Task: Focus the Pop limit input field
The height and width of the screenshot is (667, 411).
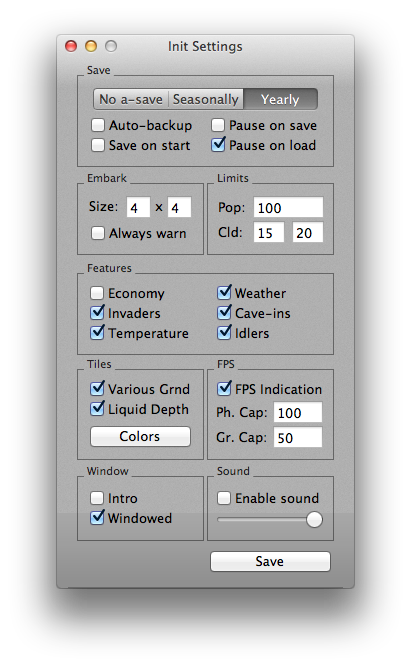Action: pyautogui.click(x=288, y=208)
